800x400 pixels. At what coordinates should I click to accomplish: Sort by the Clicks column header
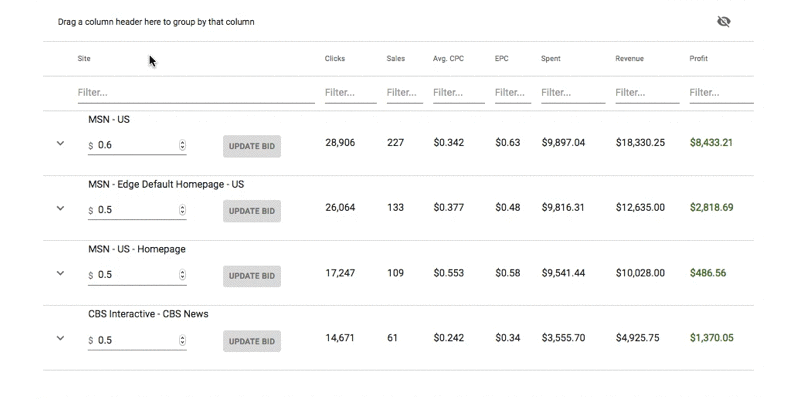click(335, 59)
